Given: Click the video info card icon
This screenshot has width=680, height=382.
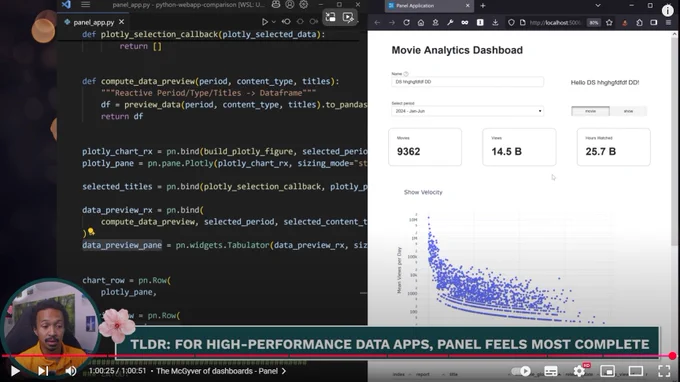Looking at the screenshot, I should click(x=667, y=10).
